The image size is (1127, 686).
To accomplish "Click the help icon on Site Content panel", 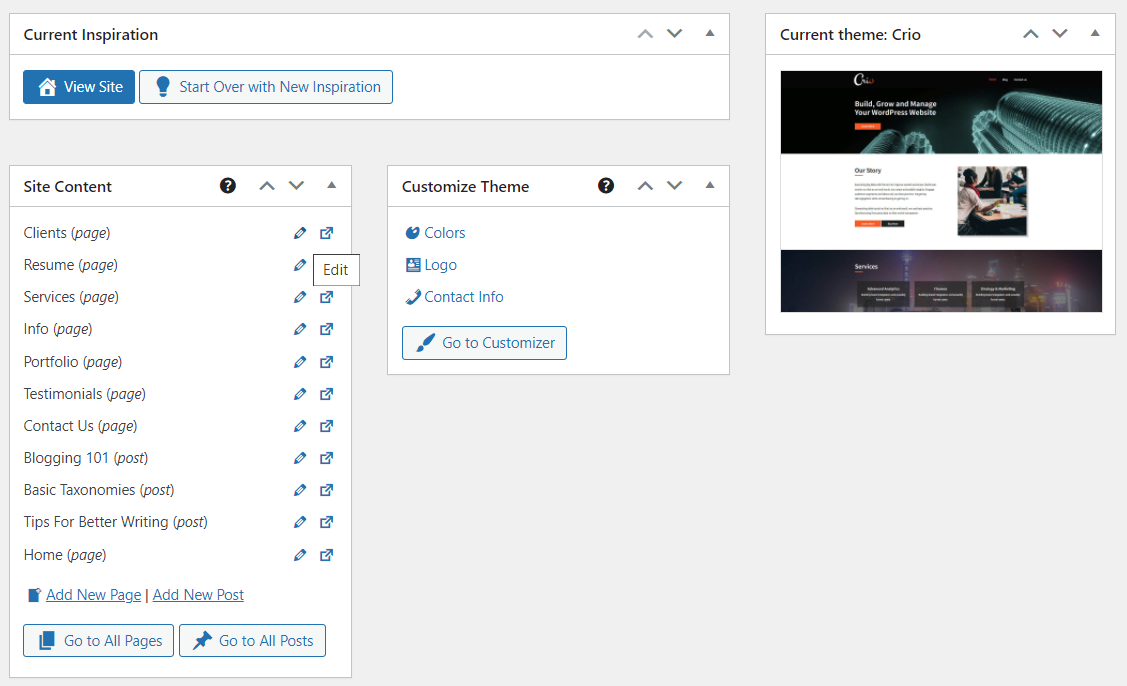I will 228,185.
